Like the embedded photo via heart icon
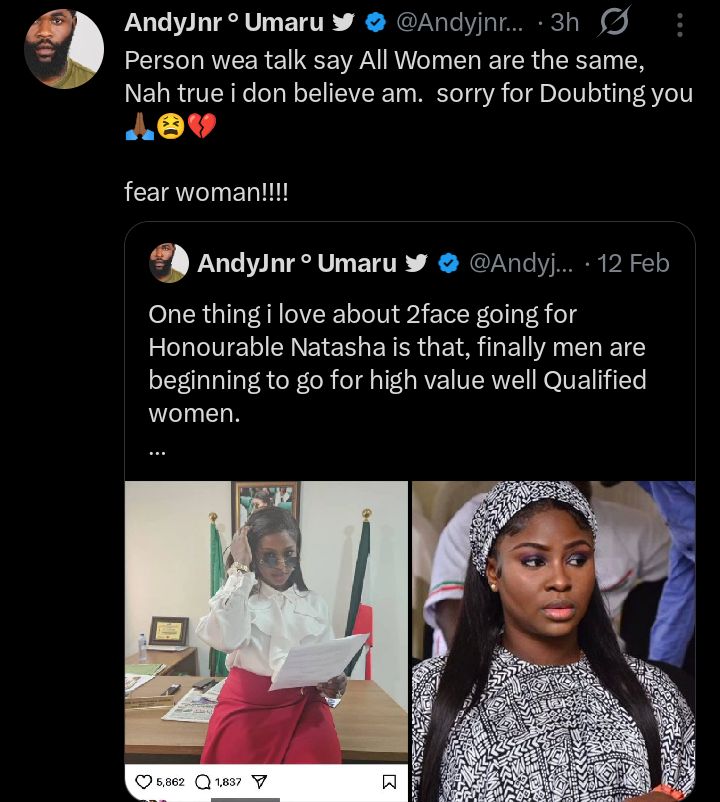The width and height of the screenshot is (720, 802). click(x=142, y=781)
